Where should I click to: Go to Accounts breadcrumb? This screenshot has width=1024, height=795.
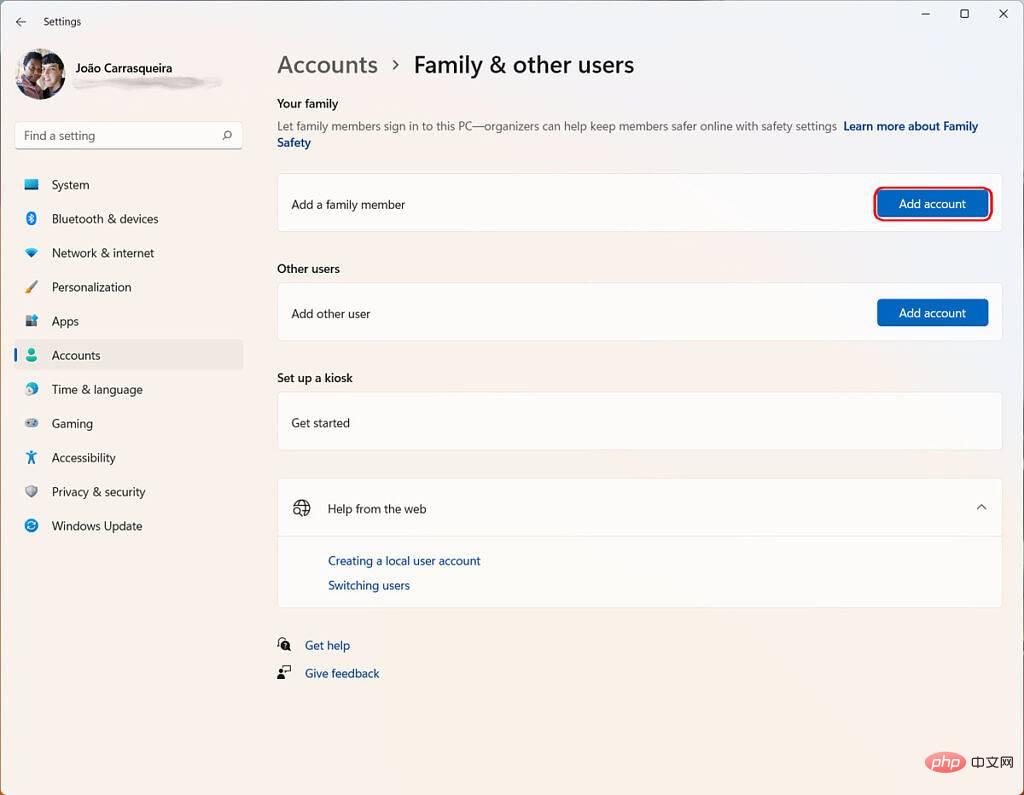(327, 65)
